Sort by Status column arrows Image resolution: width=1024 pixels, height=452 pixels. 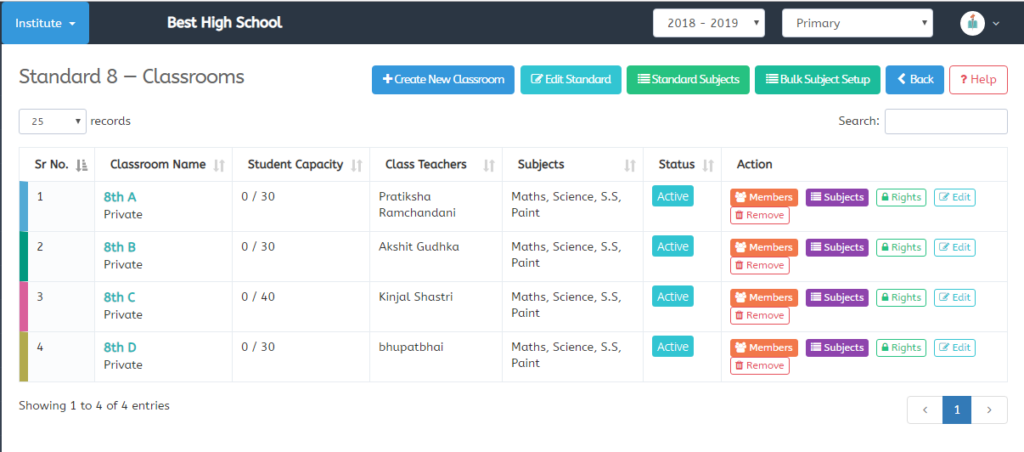(x=708, y=165)
